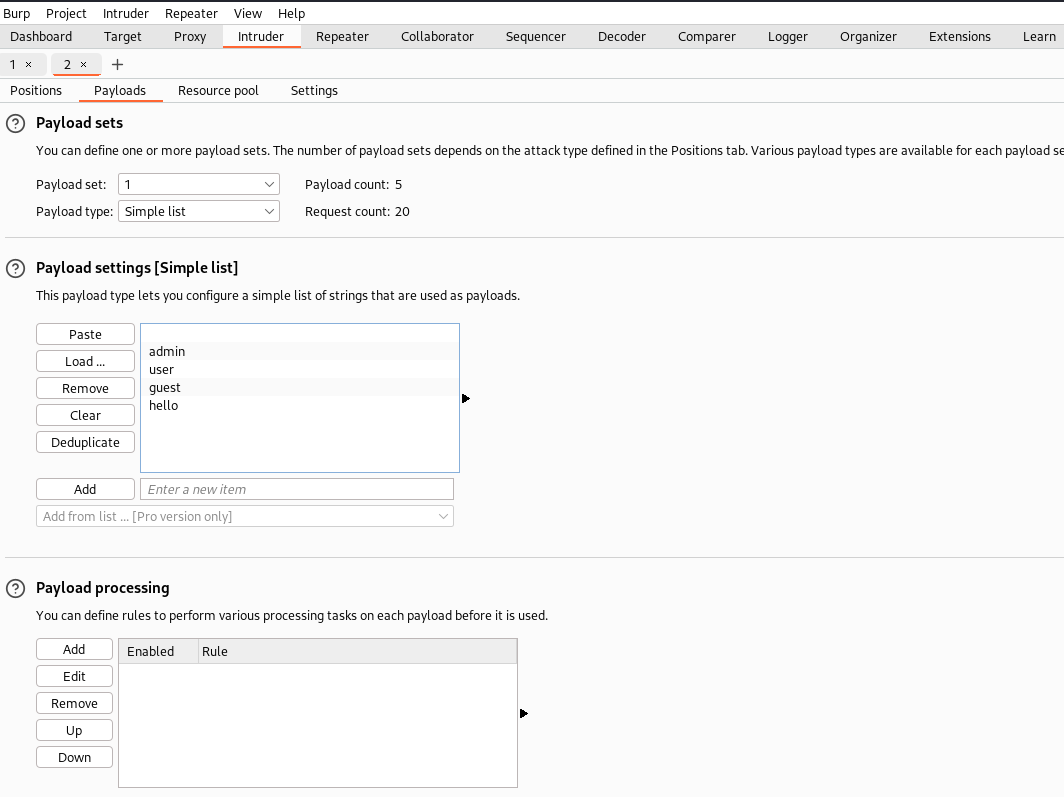
Task: Switch to the Collaborator tab
Action: coord(437,37)
